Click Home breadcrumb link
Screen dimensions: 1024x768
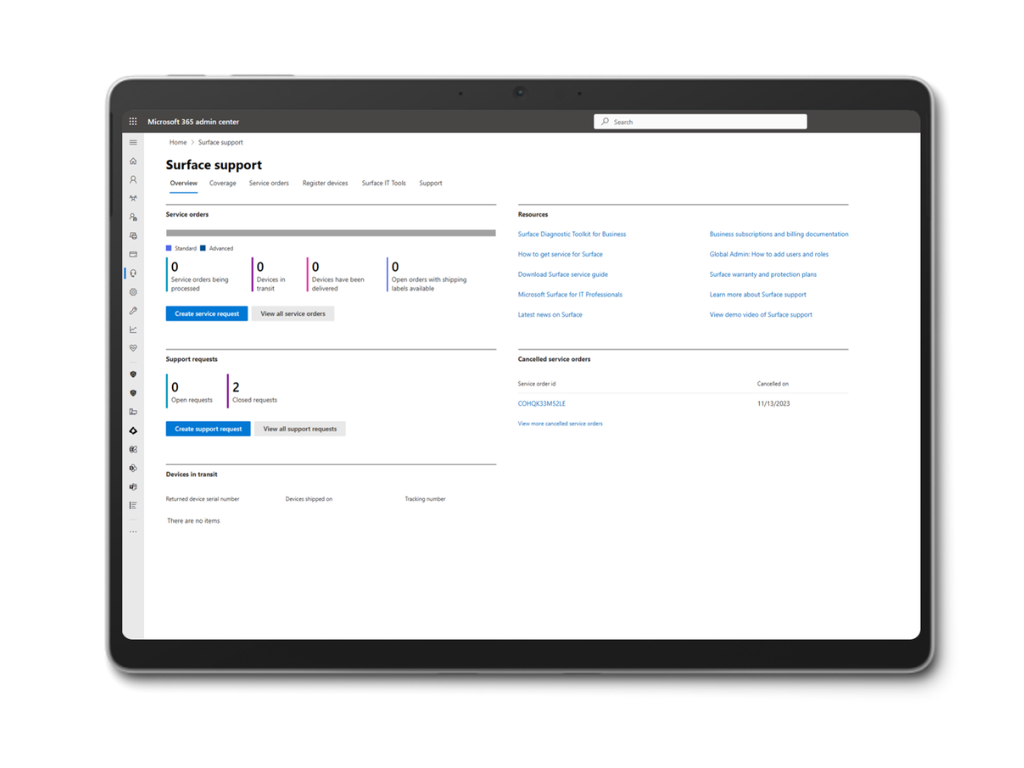click(178, 142)
